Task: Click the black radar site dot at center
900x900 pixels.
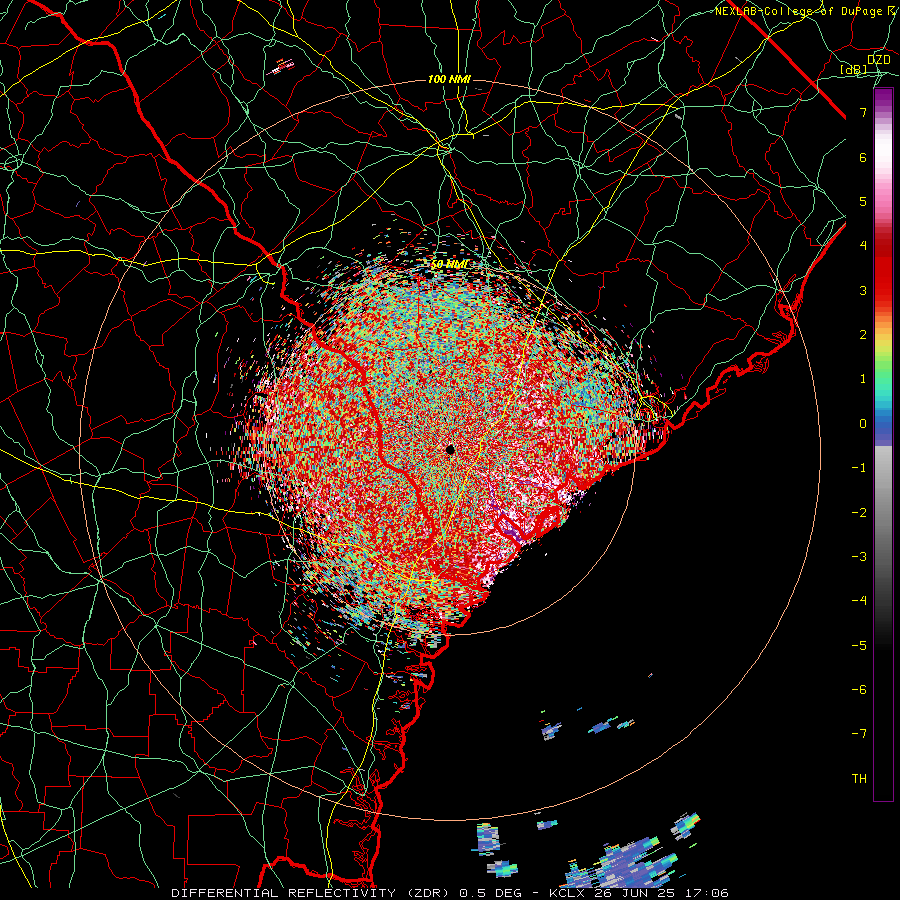Action: pyautogui.click(x=451, y=449)
